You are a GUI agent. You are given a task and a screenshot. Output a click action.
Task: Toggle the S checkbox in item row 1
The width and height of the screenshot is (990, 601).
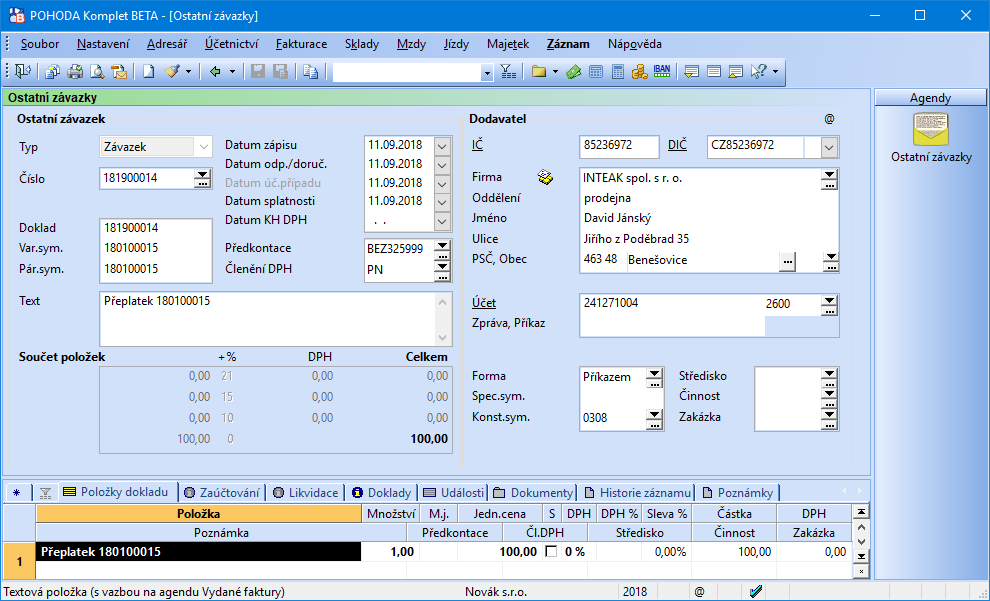pyautogui.click(x=551, y=552)
